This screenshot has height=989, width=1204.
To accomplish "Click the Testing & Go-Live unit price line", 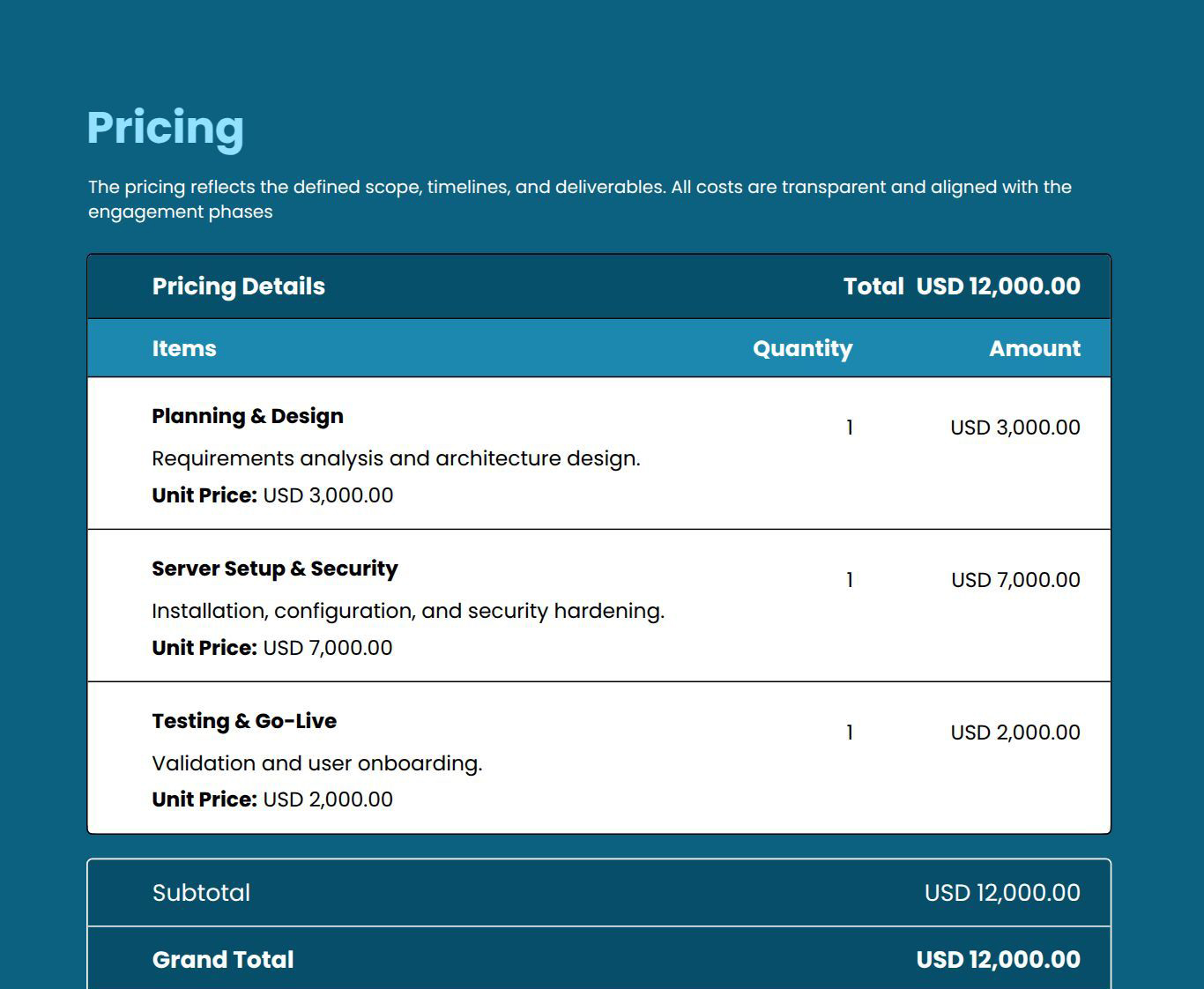I will (272, 799).
